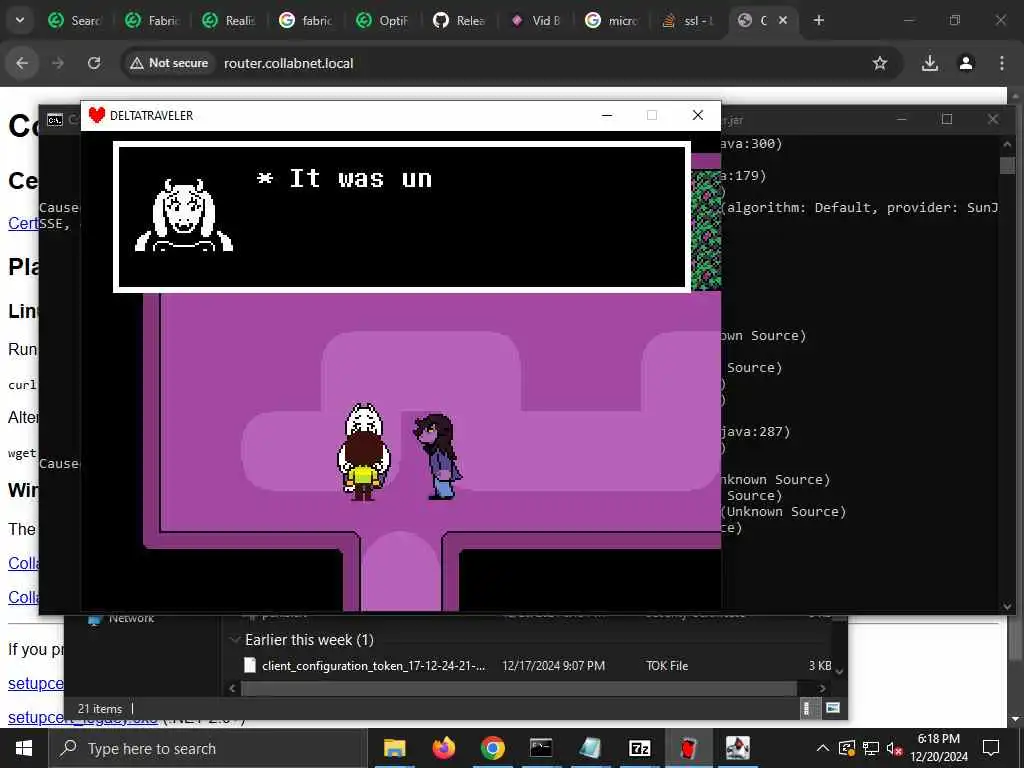Switch File Explorer to large icons view

click(x=833, y=708)
